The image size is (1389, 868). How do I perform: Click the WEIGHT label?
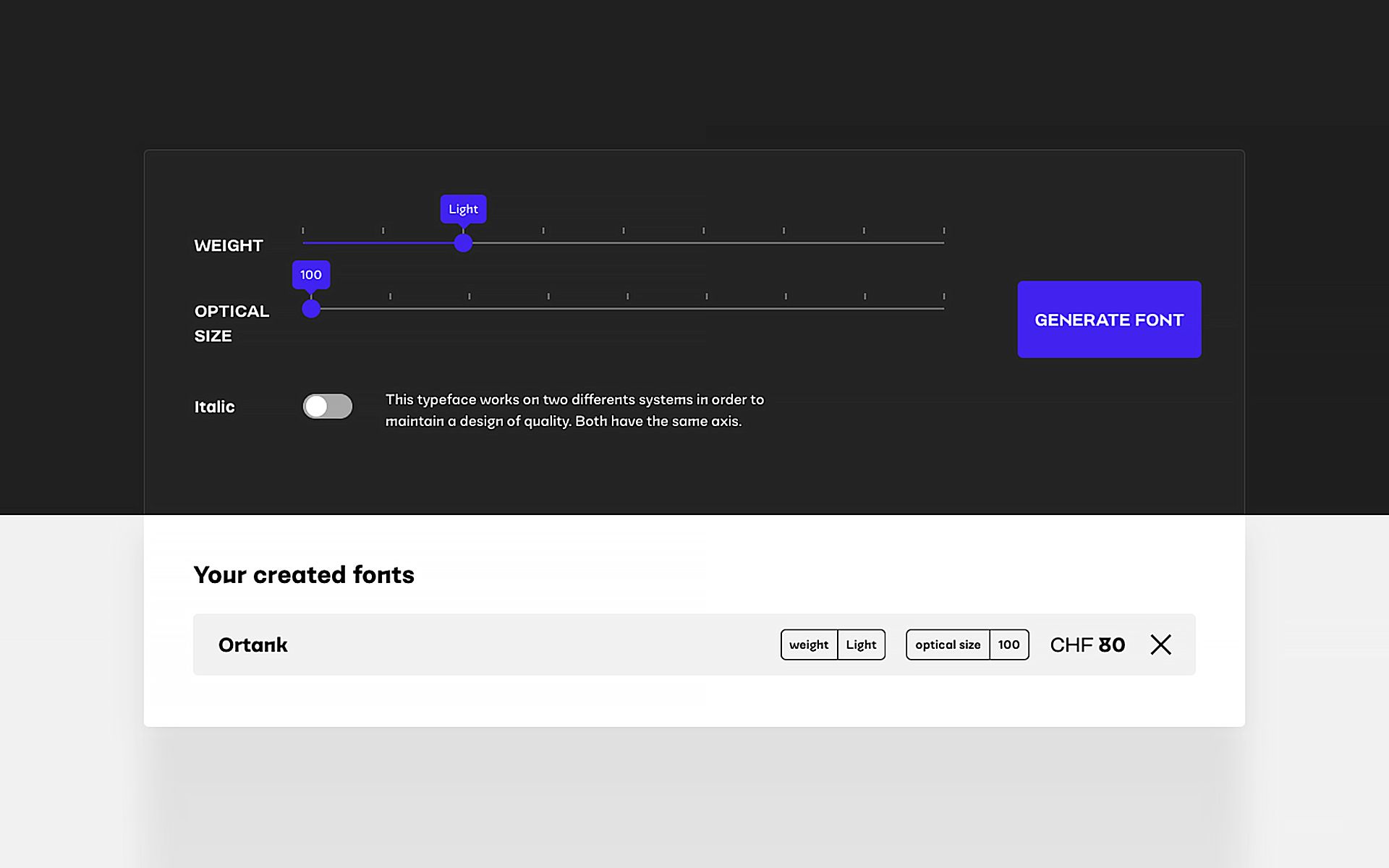point(229,245)
